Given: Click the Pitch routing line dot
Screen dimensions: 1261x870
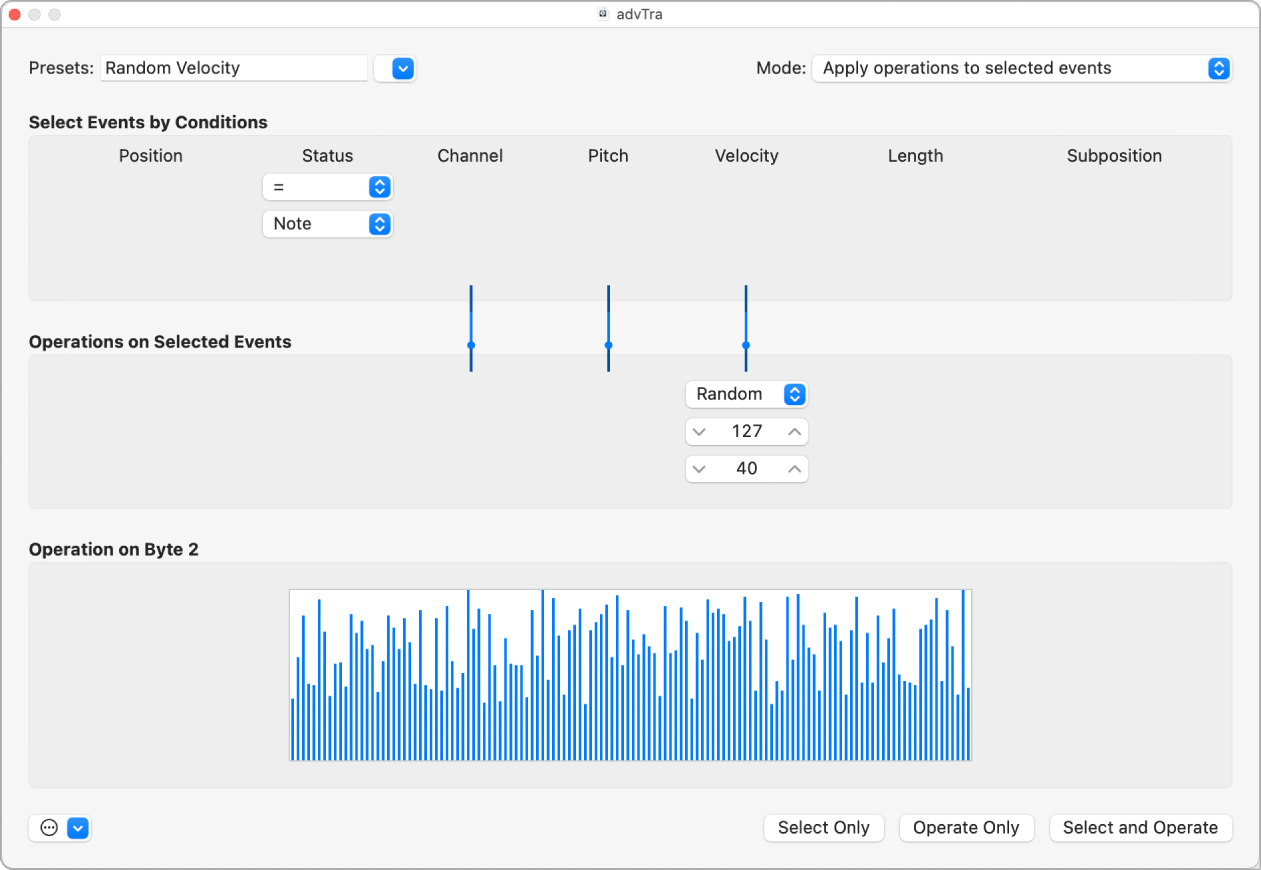Looking at the screenshot, I should (x=608, y=345).
